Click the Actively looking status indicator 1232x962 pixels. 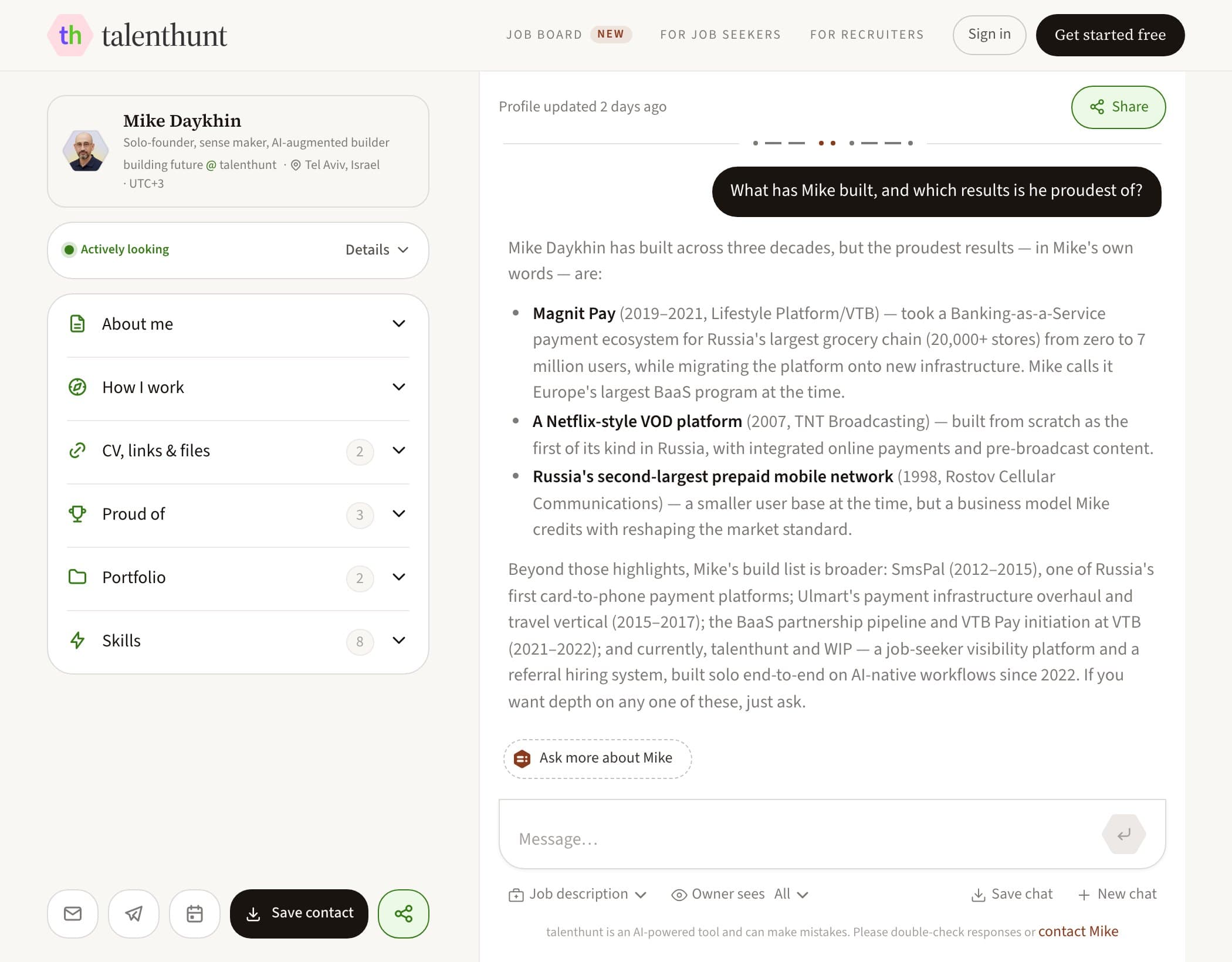pos(116,249)
